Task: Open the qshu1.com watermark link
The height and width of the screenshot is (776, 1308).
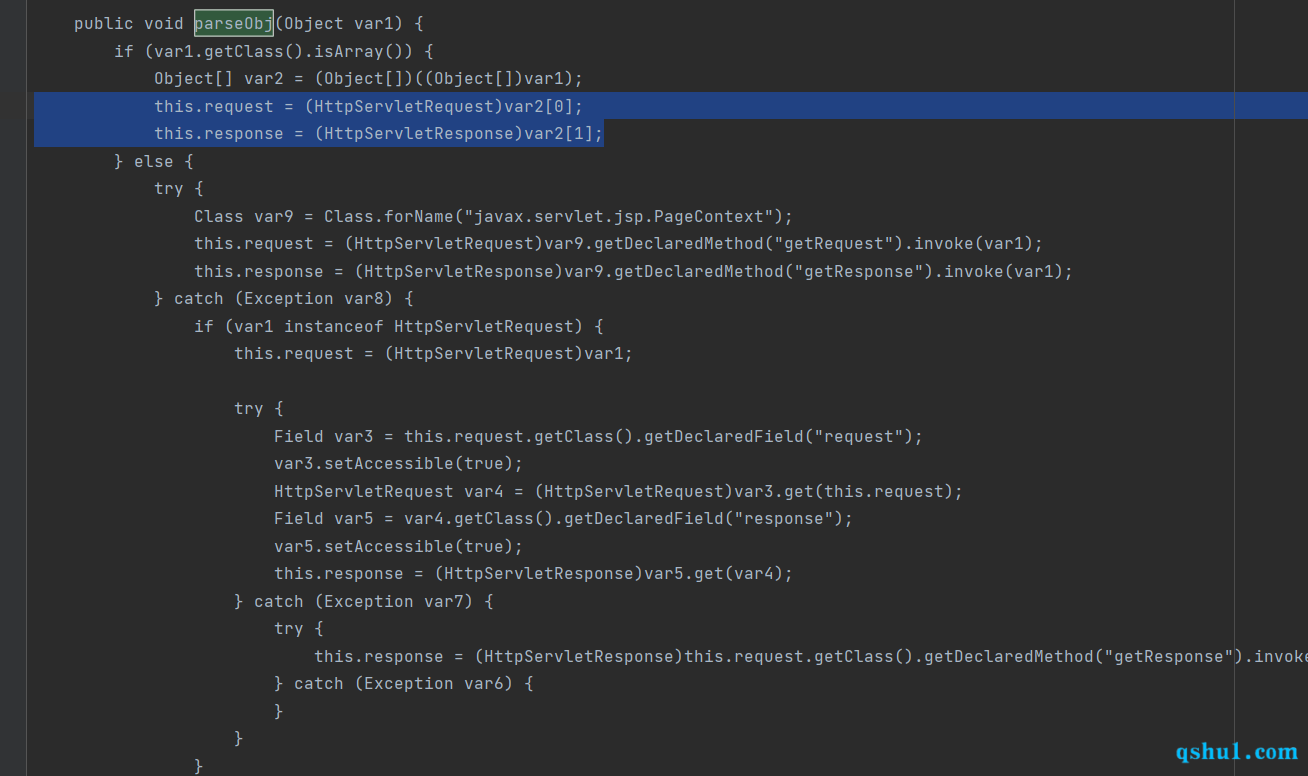Action: click(x=1236, y=751)
